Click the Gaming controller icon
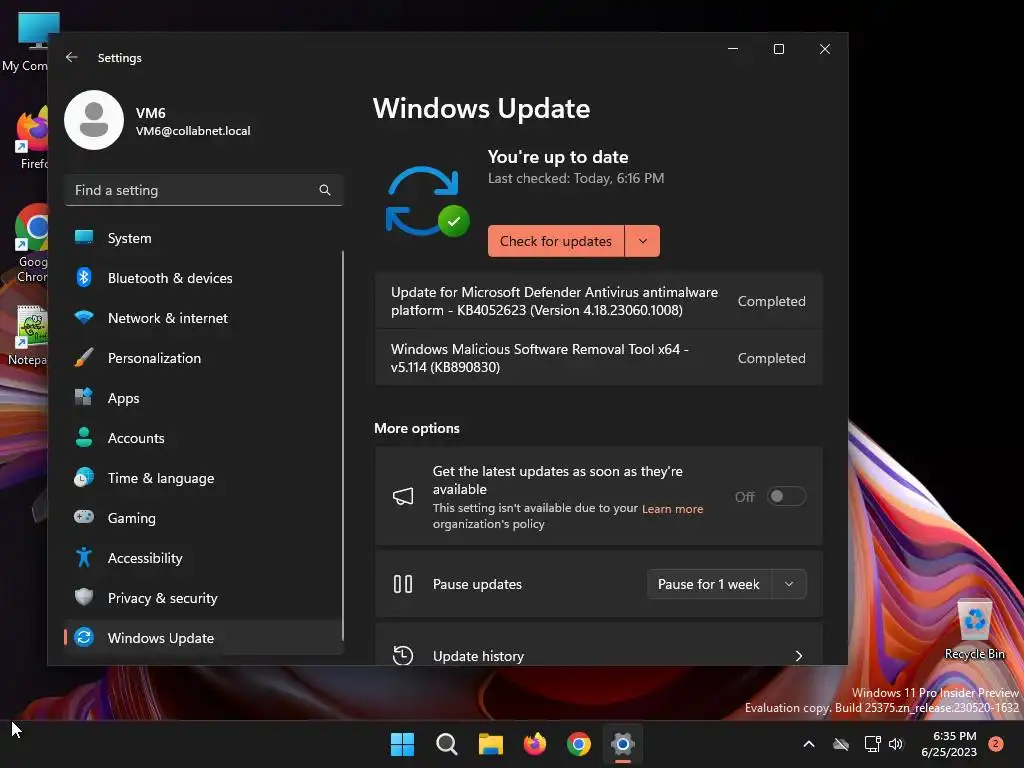 click(84, 517)
